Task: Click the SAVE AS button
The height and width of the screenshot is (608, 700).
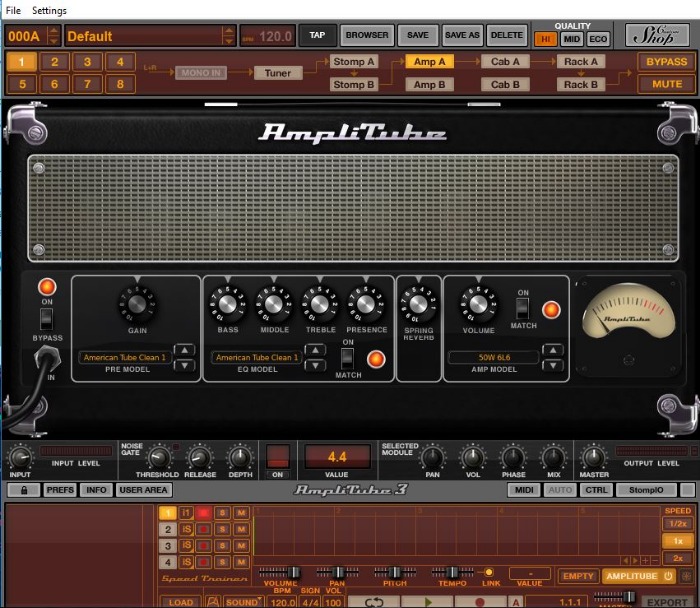Action: [x=462, y=35]
